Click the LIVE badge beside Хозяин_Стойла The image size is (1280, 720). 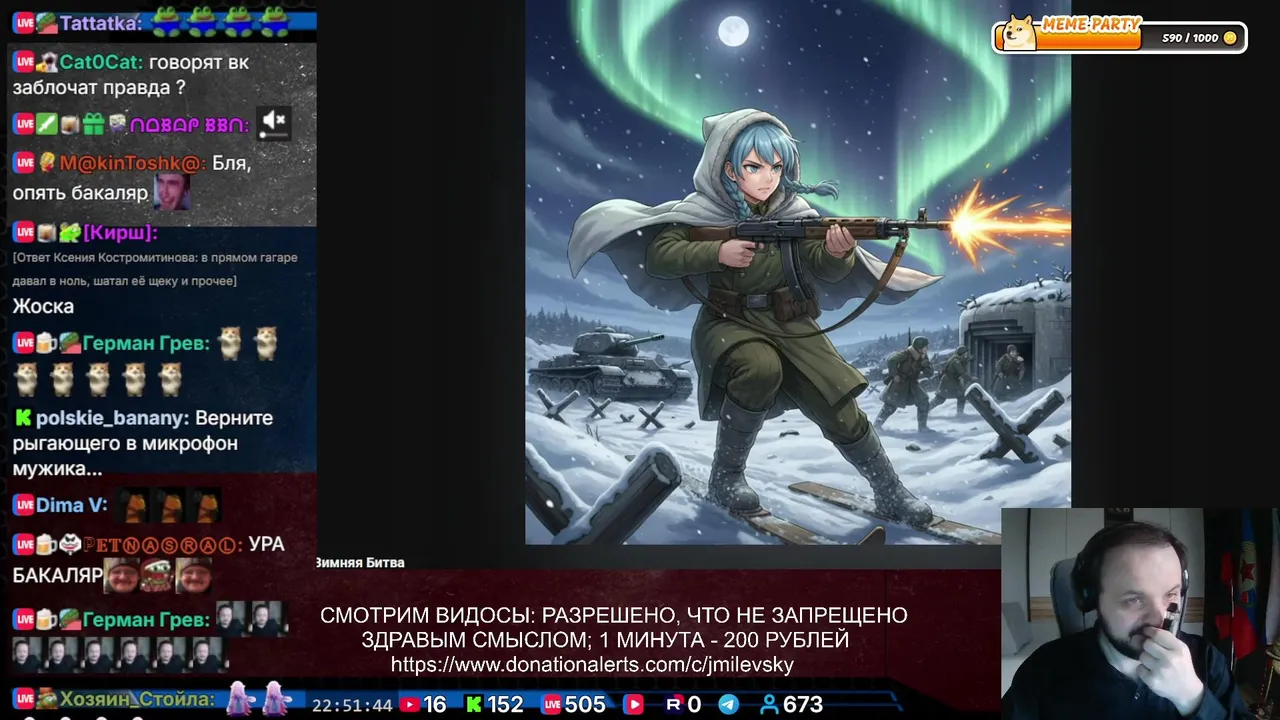[x=24, y=698]
